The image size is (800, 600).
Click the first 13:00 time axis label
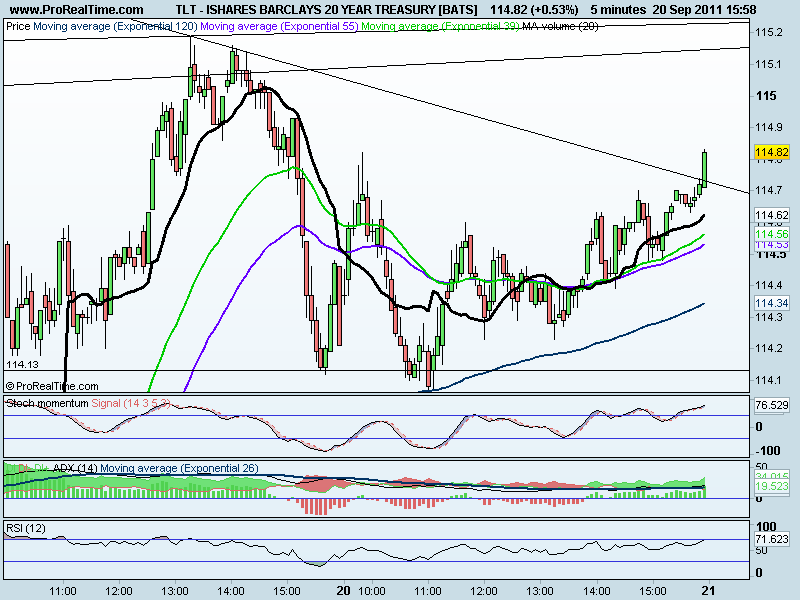click(175, 591)
